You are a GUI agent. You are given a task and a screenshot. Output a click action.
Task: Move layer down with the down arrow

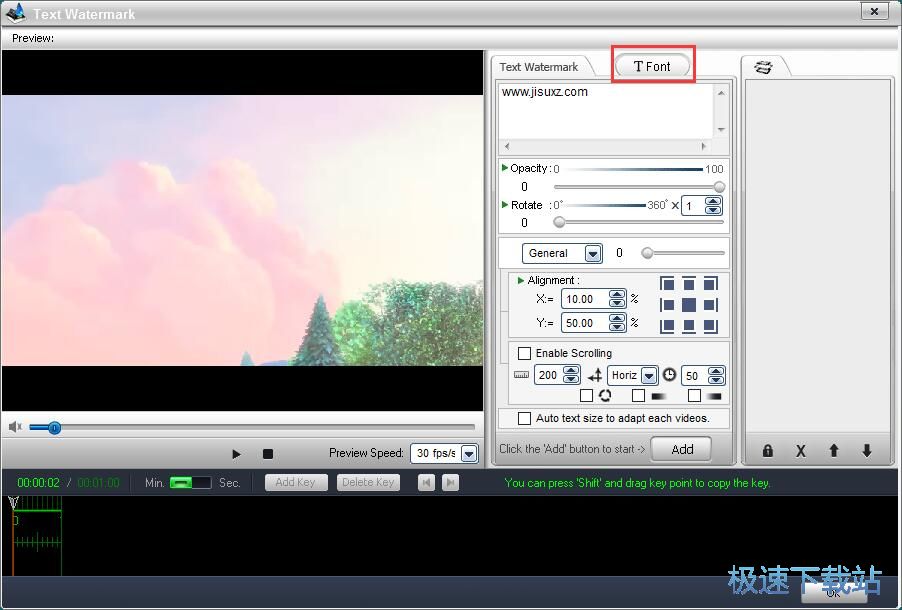click(867, 451)
